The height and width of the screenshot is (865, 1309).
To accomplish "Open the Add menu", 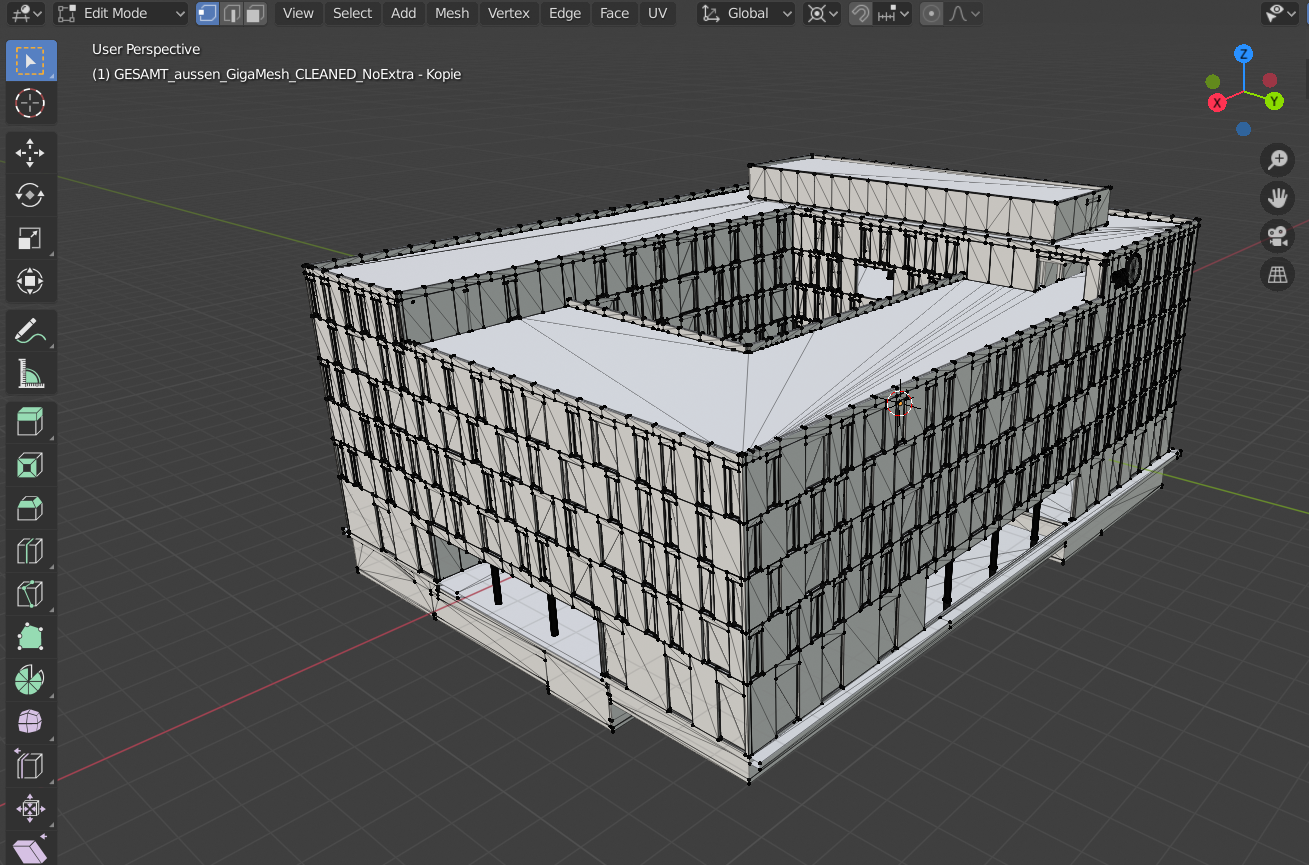I will 404,13.
